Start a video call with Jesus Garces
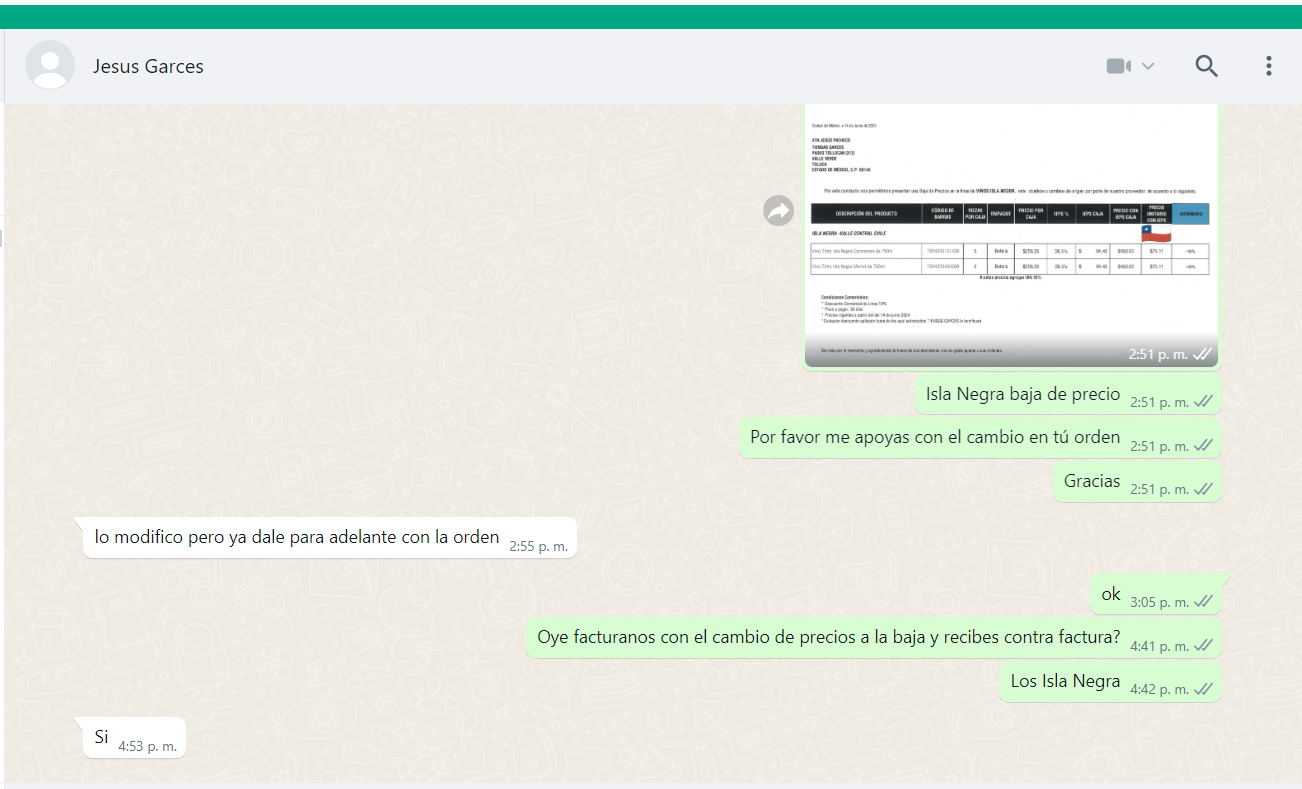Screen dimensions: 1302x789 1118,66
